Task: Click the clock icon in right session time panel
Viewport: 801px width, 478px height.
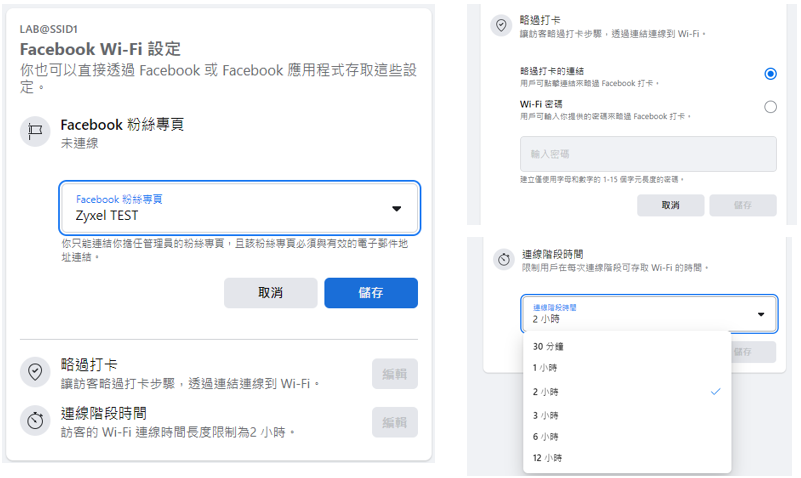Action: click(504, 259)
